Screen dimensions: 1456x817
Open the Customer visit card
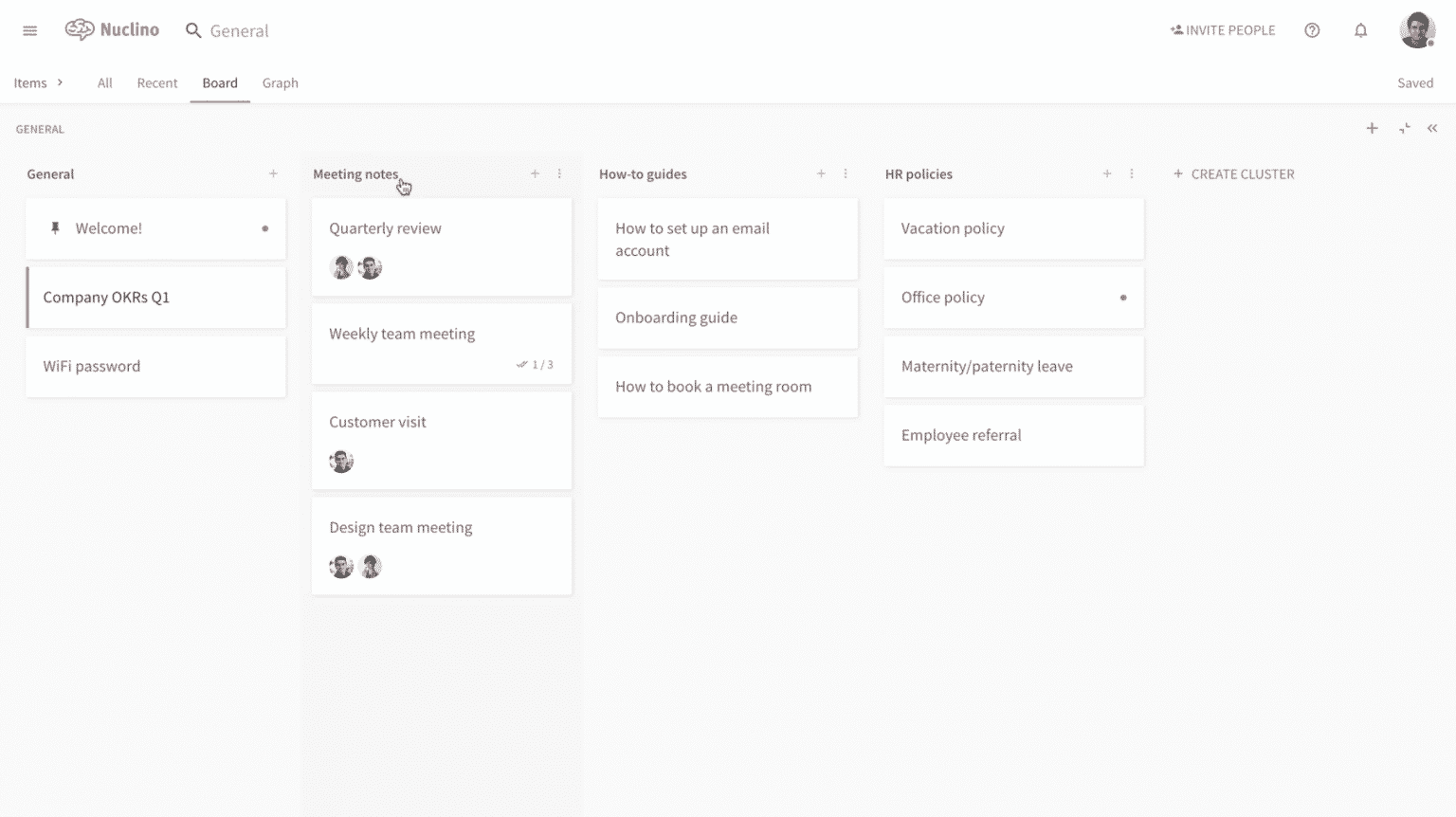coord(442,441)
